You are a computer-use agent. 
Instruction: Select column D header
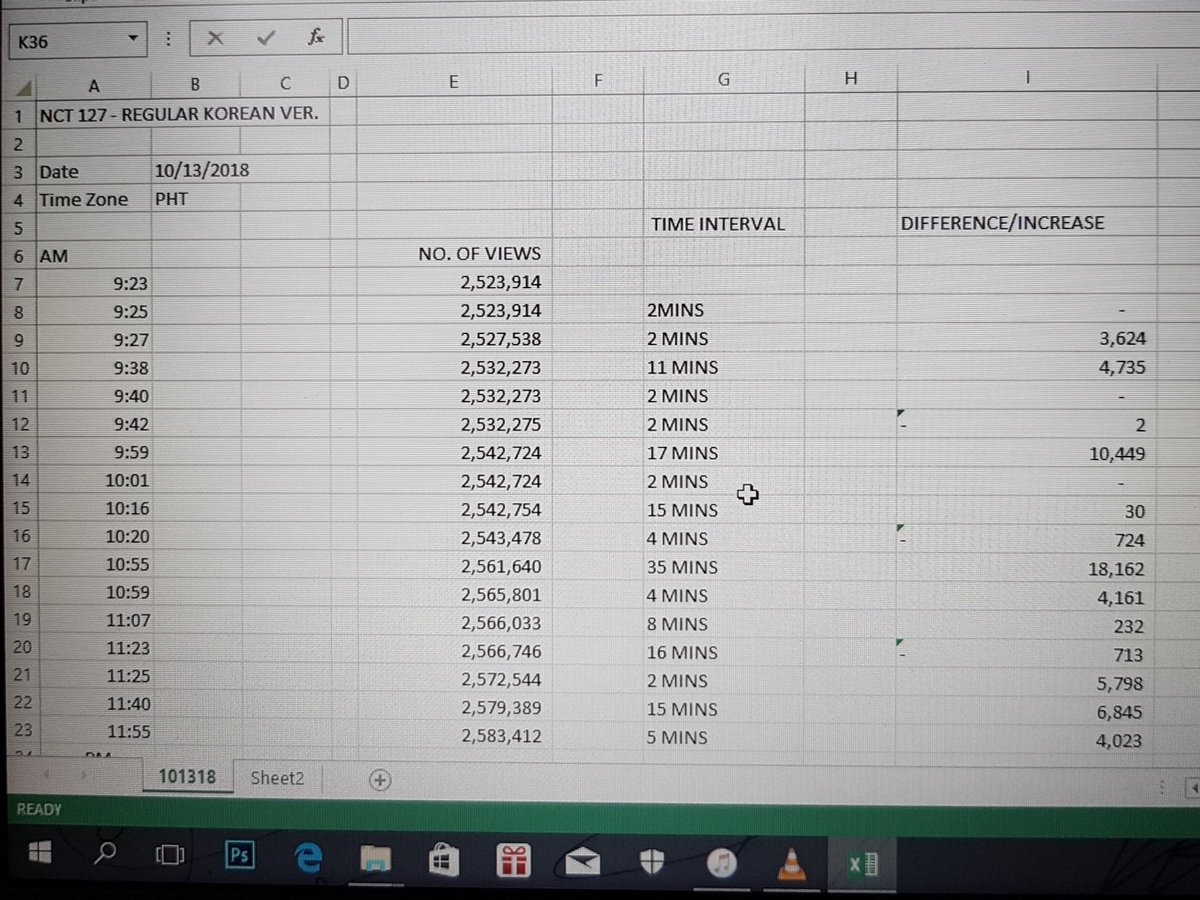343,83
